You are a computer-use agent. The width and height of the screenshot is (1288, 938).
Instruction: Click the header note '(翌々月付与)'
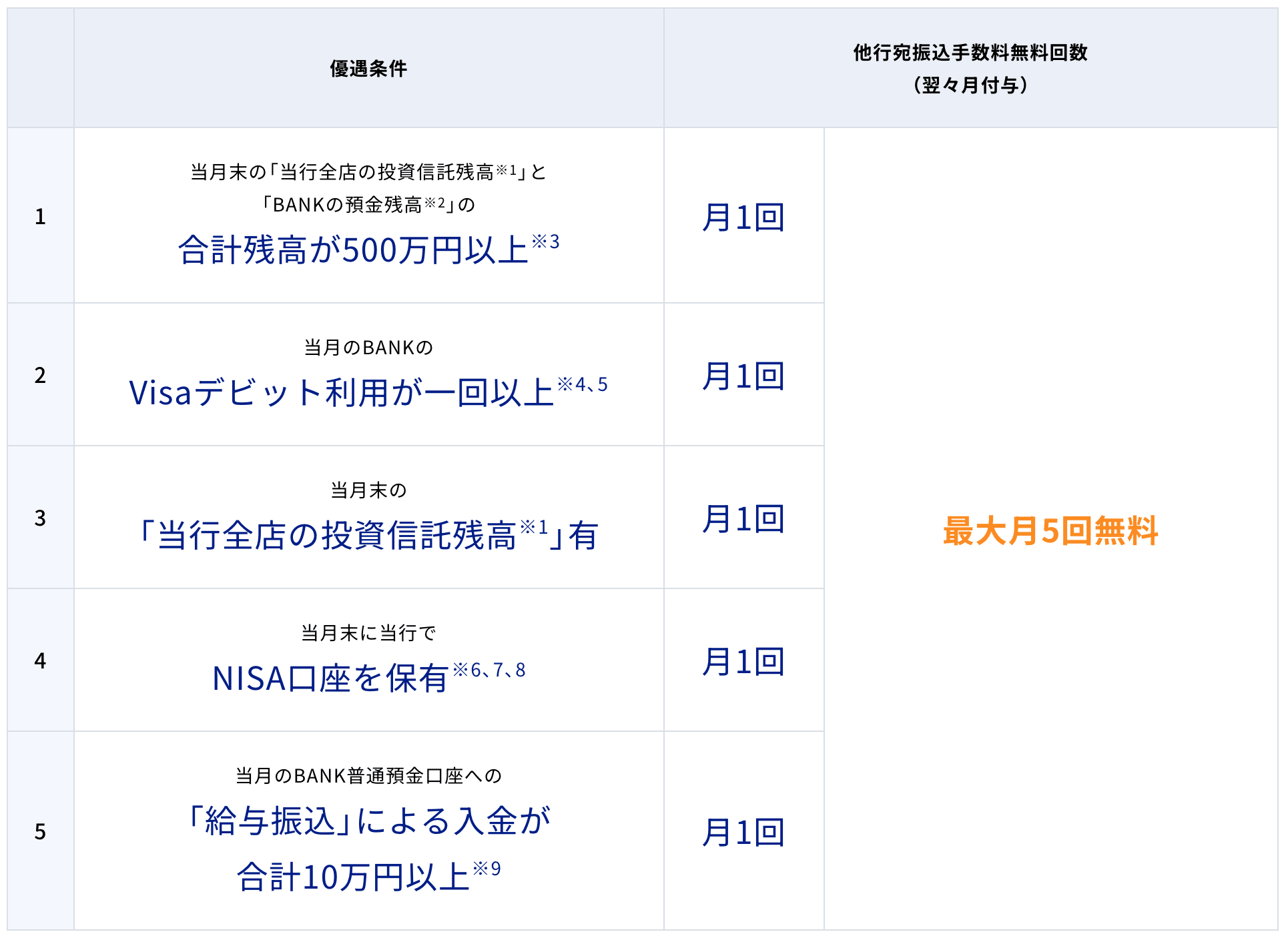coord(970,85)
